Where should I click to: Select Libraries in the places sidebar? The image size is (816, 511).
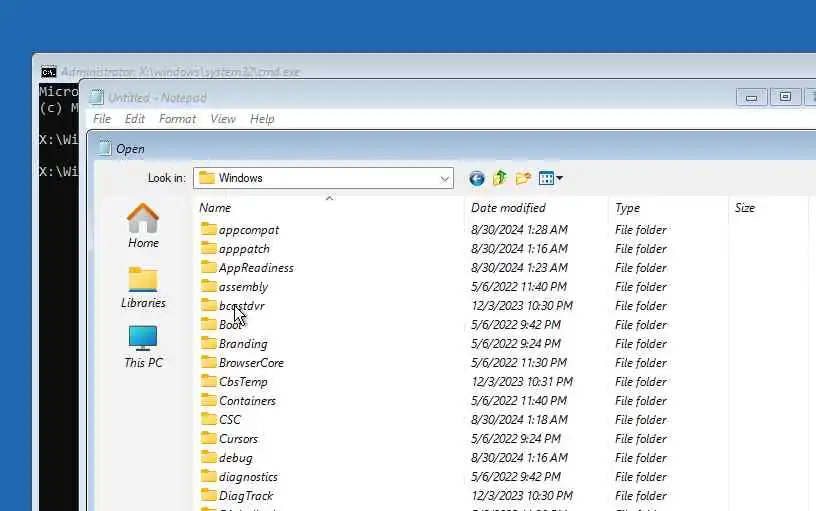pyautogui.click(x=143, y=288)
